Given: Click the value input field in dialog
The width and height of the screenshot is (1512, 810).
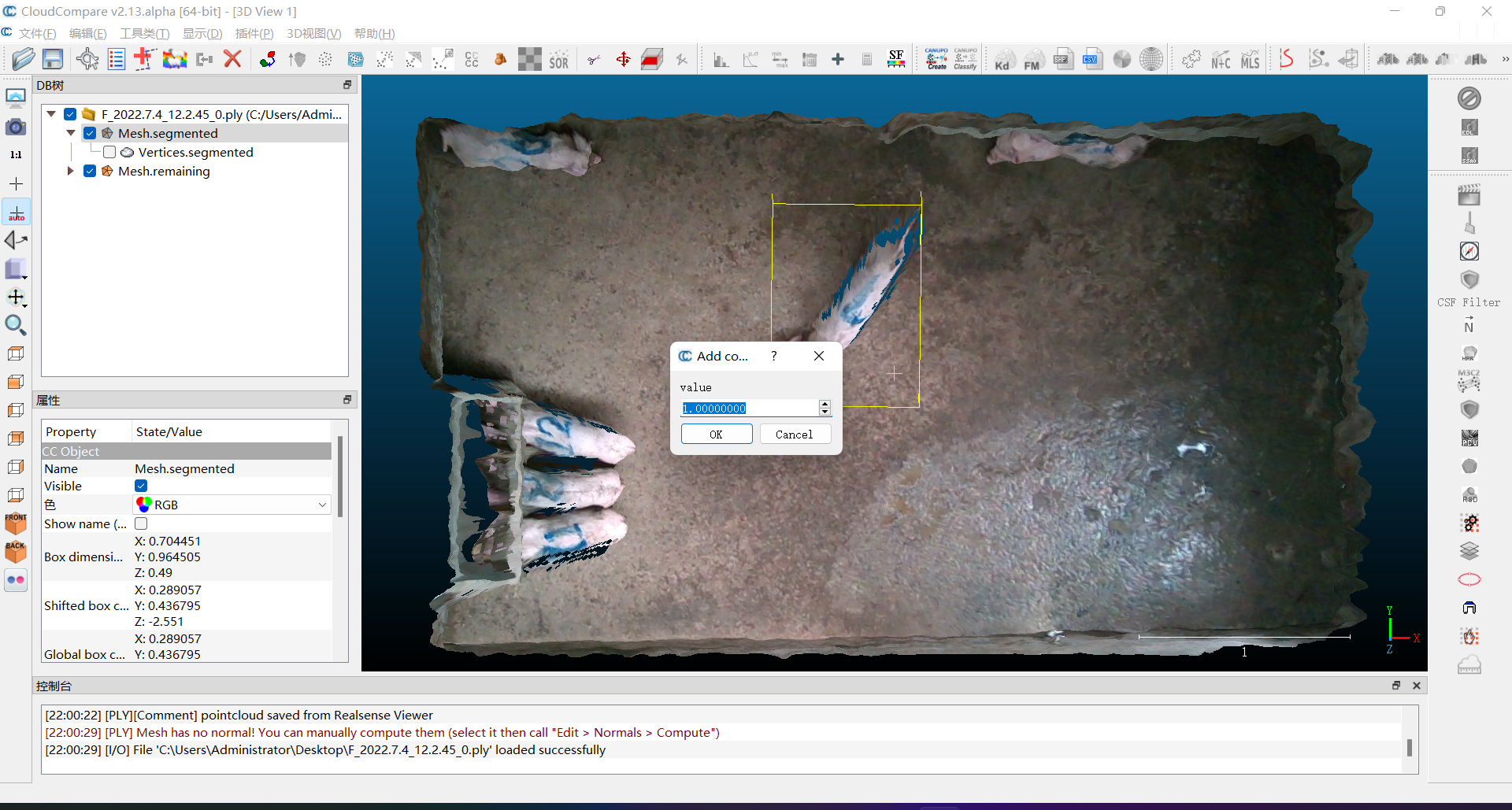Looking at the screenshot, I should click(749, 408).
